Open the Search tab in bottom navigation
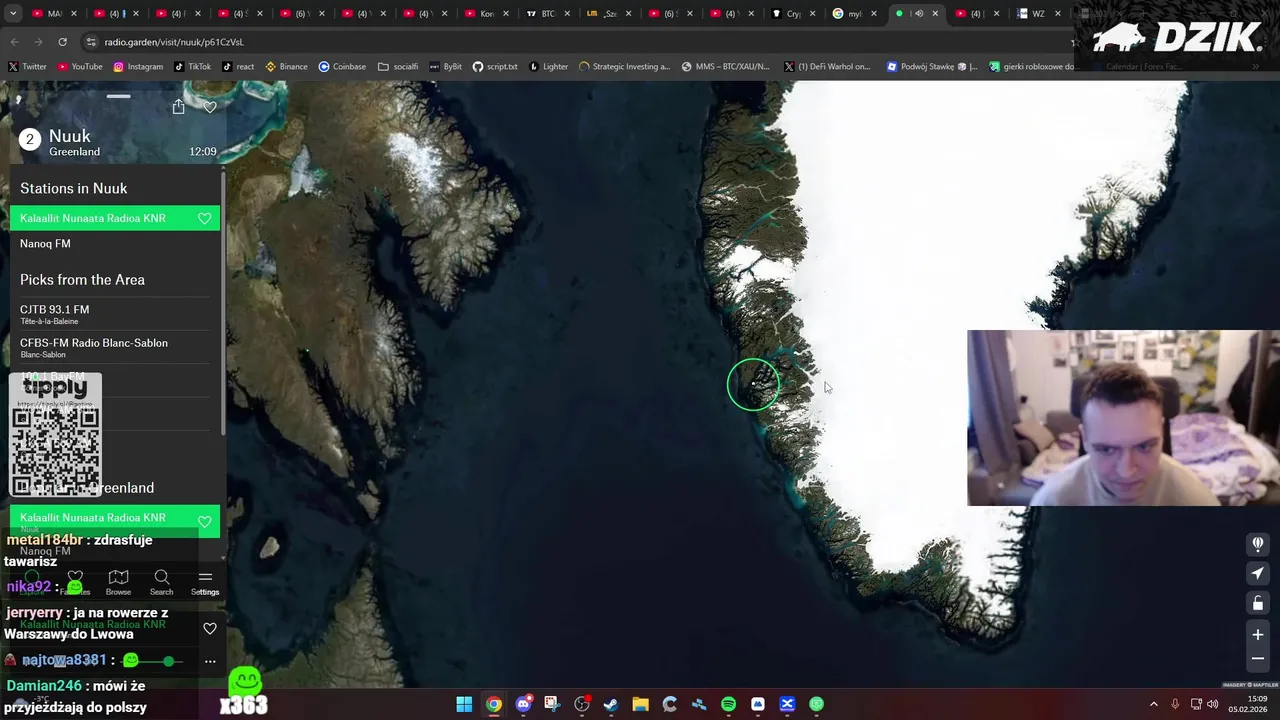1280x720 pixels. click(x=161, y=582)
